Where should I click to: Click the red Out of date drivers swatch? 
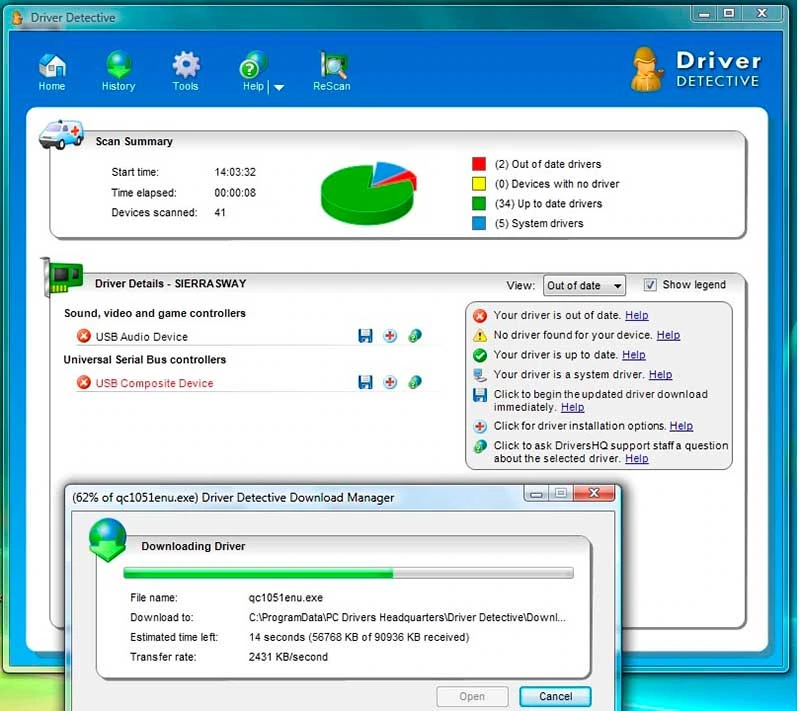tap(479, 164)
